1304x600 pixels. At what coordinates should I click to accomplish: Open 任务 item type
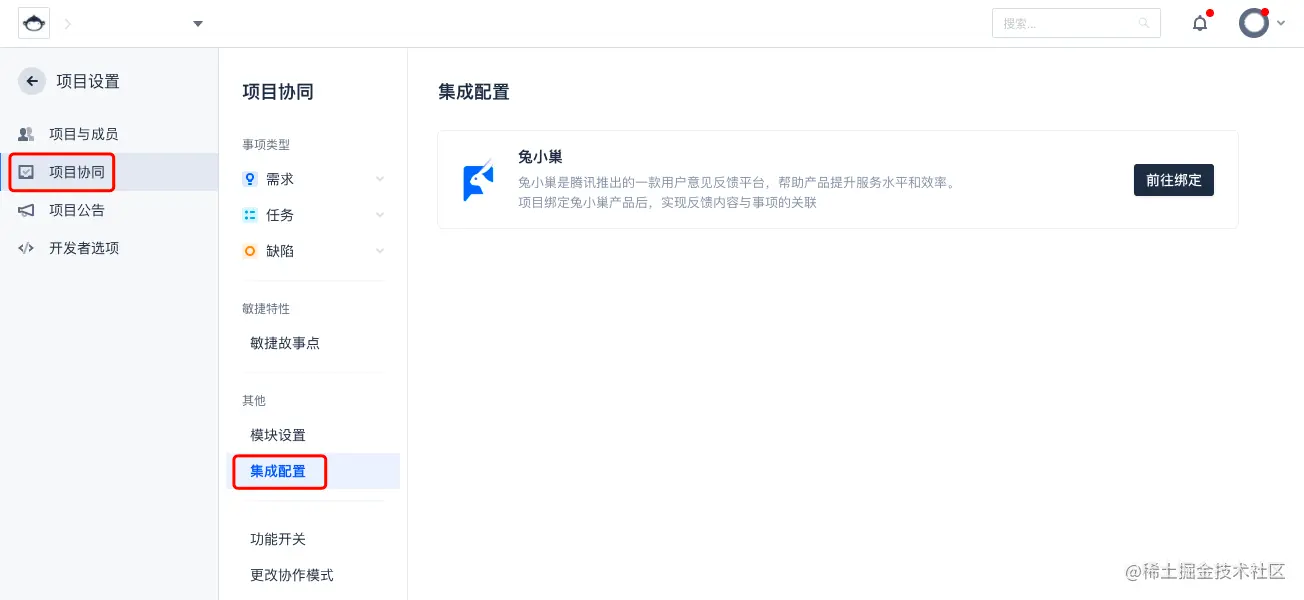pyautogui.click(x=280, y=215)
